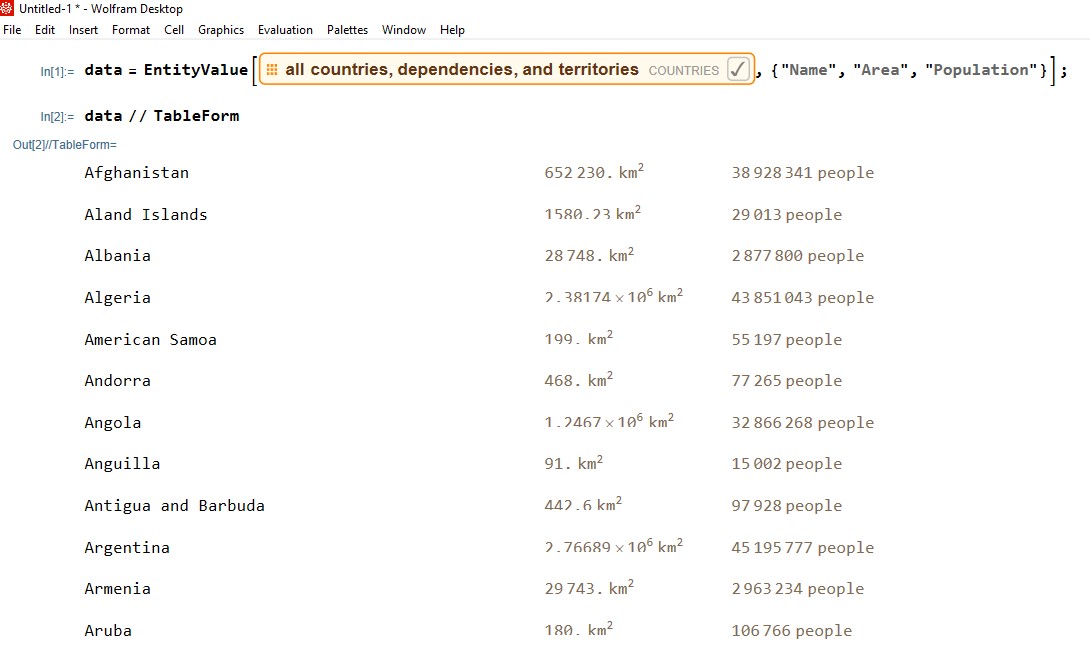Click the Out[2]//TableForm= output label
1090x659 pixels.
[x=65, y=145]
